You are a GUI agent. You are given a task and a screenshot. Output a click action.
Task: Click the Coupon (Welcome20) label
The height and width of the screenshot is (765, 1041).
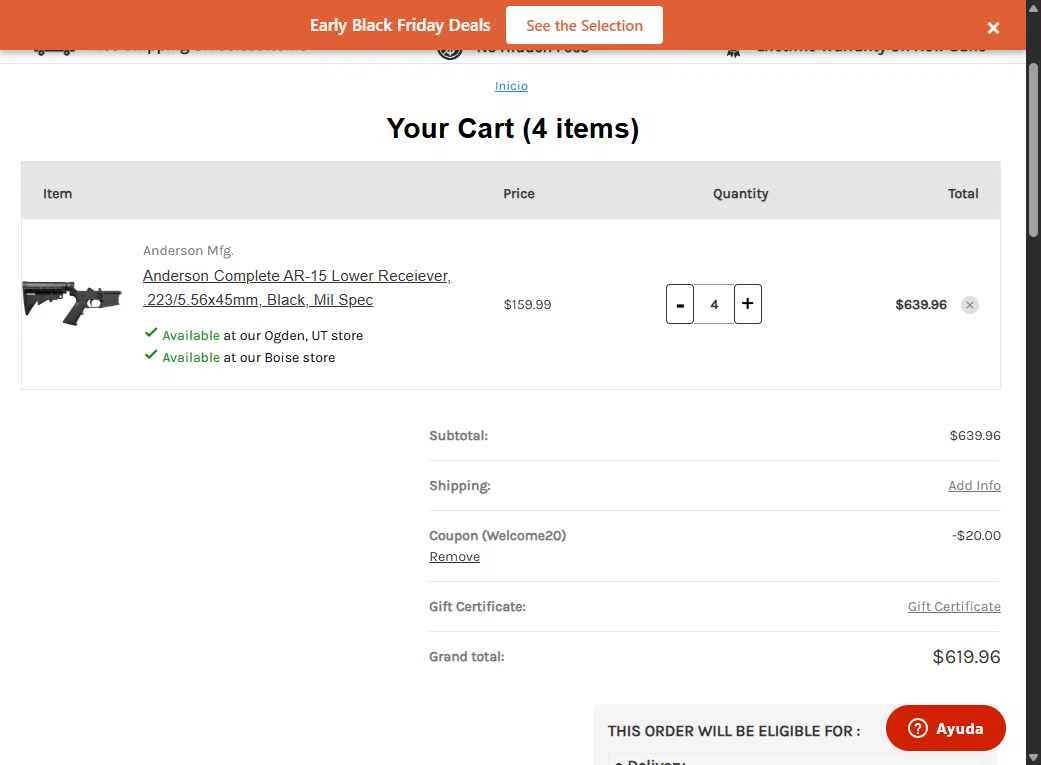click(497, 535)
